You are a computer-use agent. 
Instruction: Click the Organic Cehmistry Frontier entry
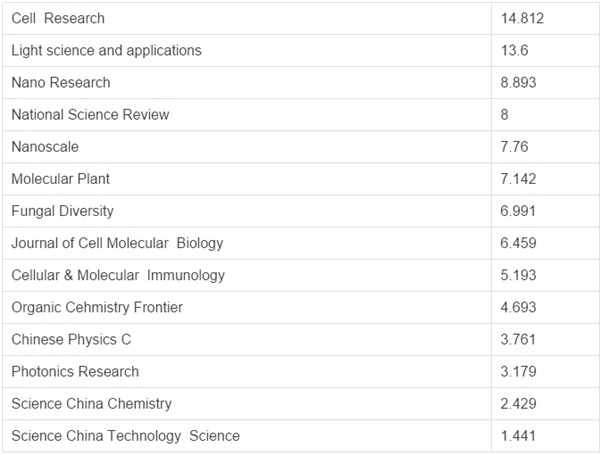(97, 308)
